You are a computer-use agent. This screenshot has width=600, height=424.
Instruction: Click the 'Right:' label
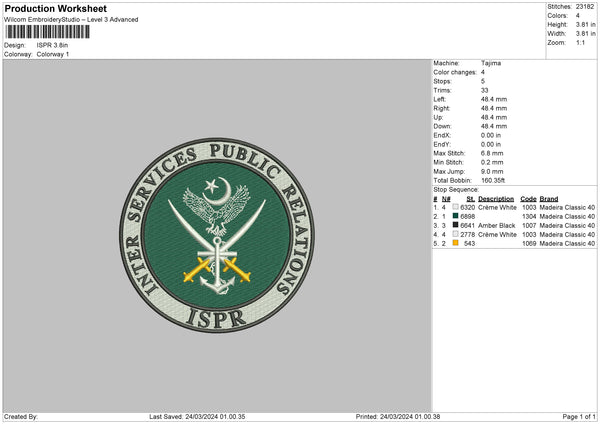pos(442,108)
